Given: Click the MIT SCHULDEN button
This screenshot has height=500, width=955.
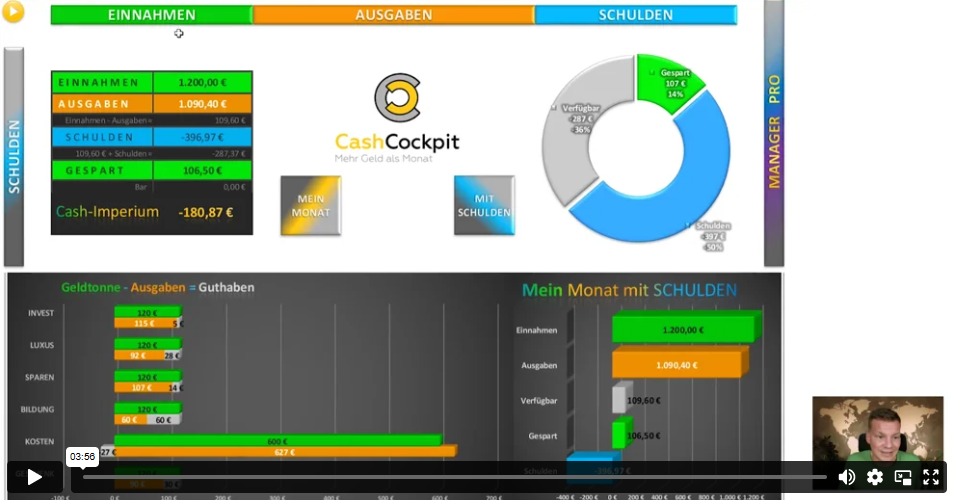Looking at the screenshot, I should 484,206.
